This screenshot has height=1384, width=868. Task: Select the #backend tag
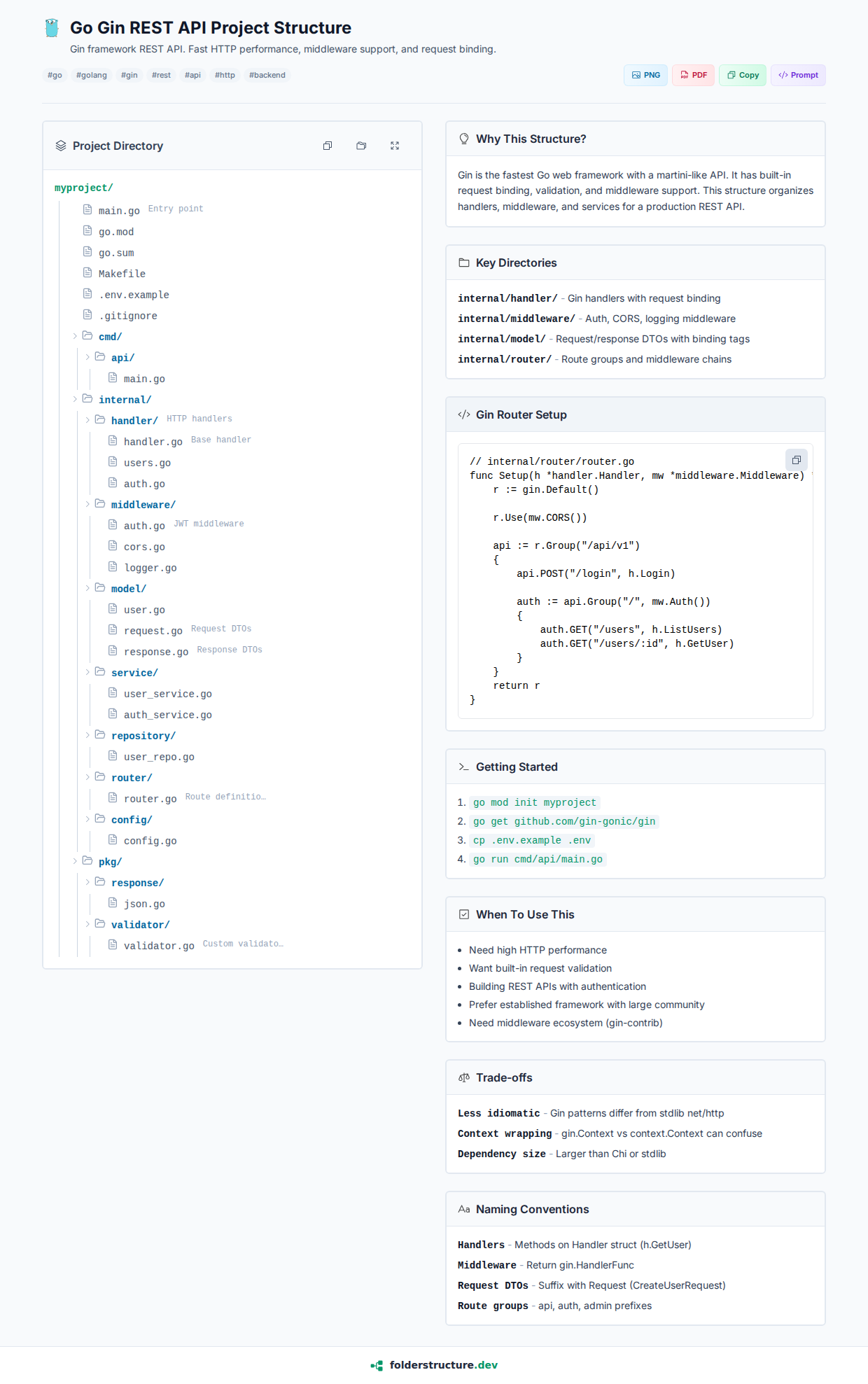click(x=267, y=75)
